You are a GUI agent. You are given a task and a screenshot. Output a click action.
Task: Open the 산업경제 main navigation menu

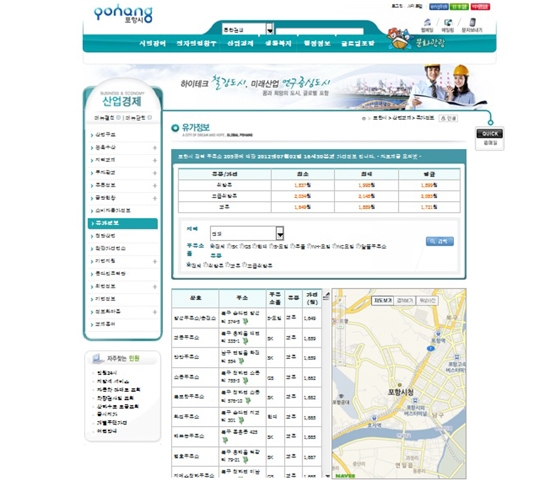pos(240,43)
